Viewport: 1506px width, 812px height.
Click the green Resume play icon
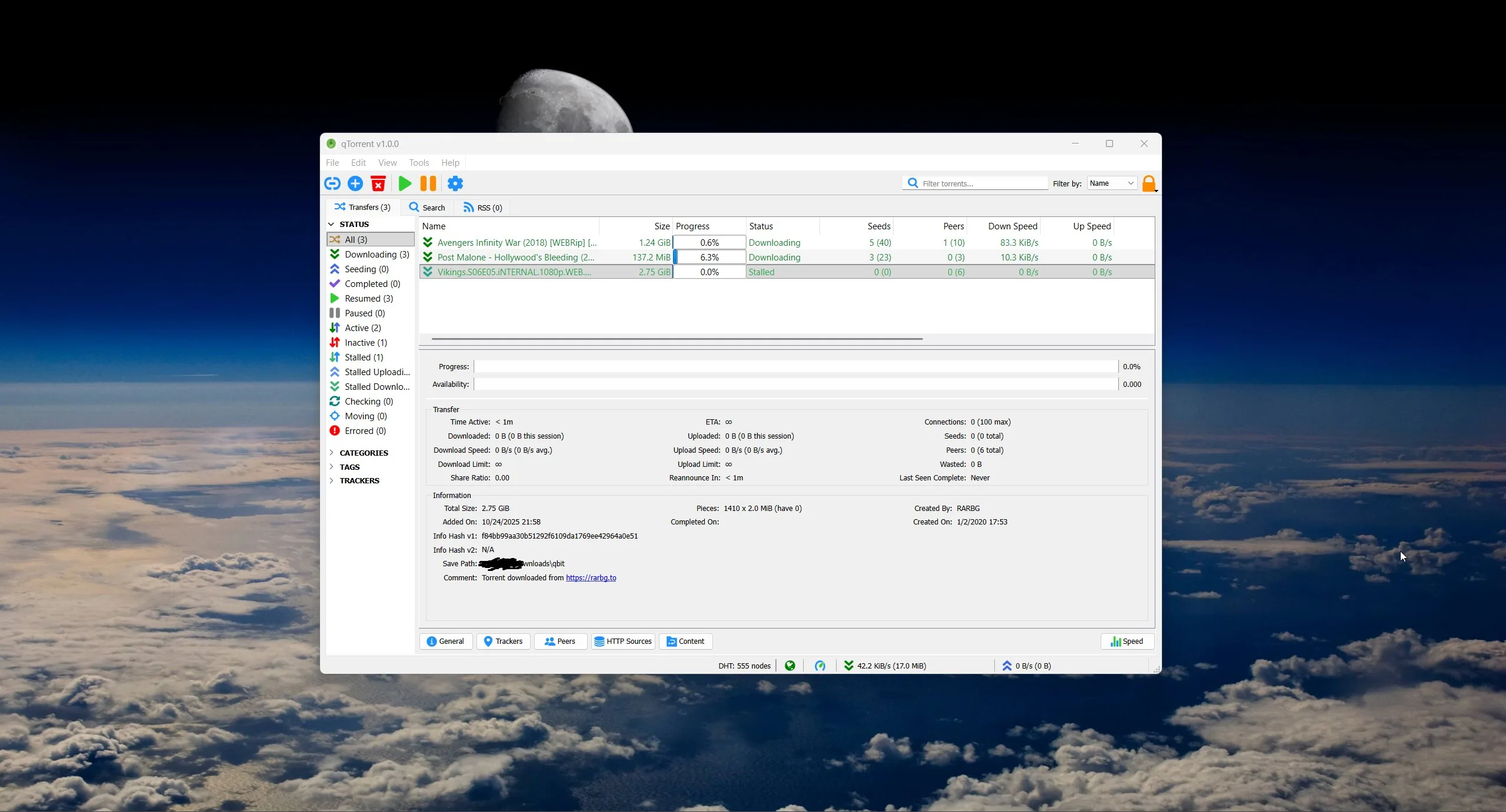pyautogui.click(x=405, y=183)
